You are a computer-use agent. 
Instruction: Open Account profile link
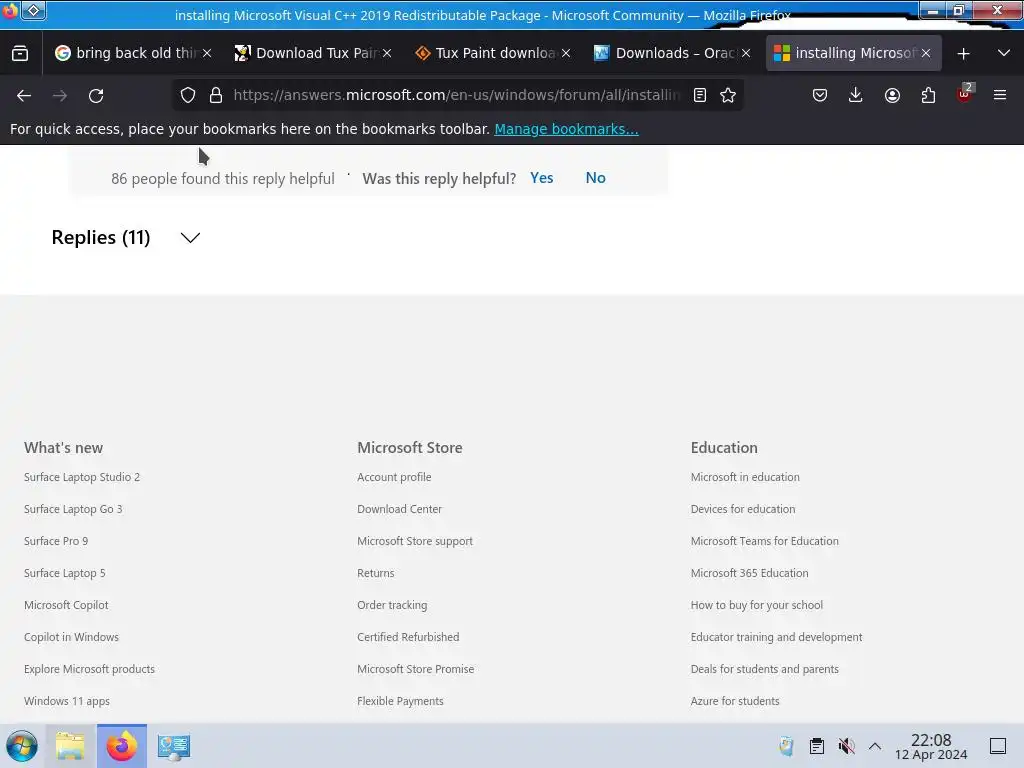click(394, 477)
